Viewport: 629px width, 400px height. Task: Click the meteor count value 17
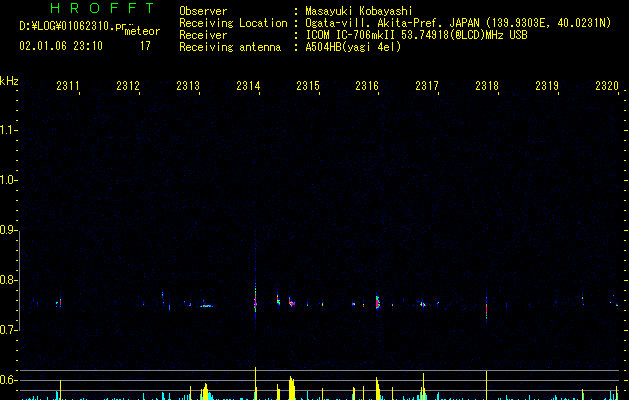pyautogui.click(x=145, y=46)
